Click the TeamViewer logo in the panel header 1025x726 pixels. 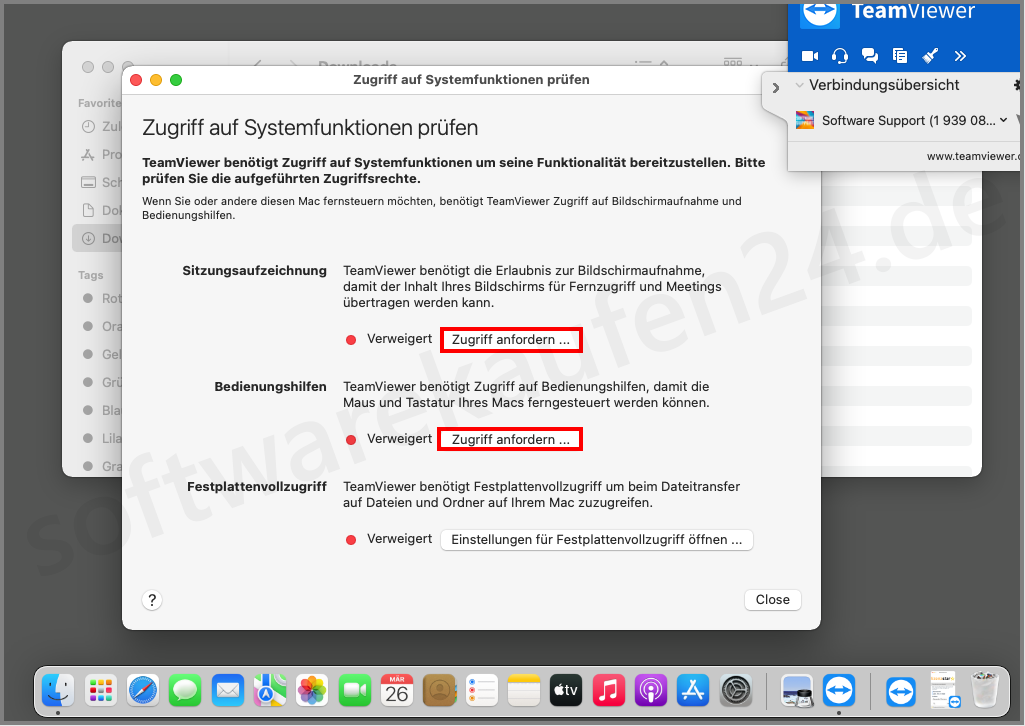(x=820, y=13)
